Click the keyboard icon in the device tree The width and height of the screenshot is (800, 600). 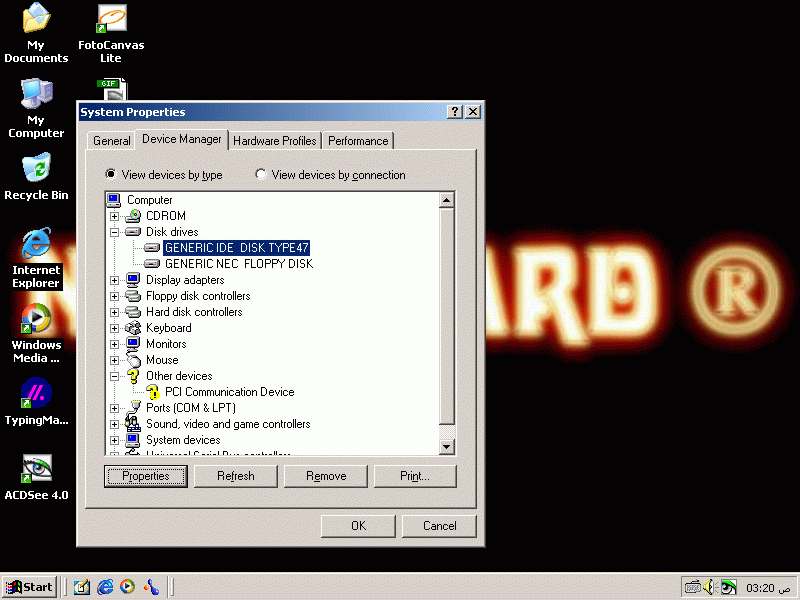133,328
